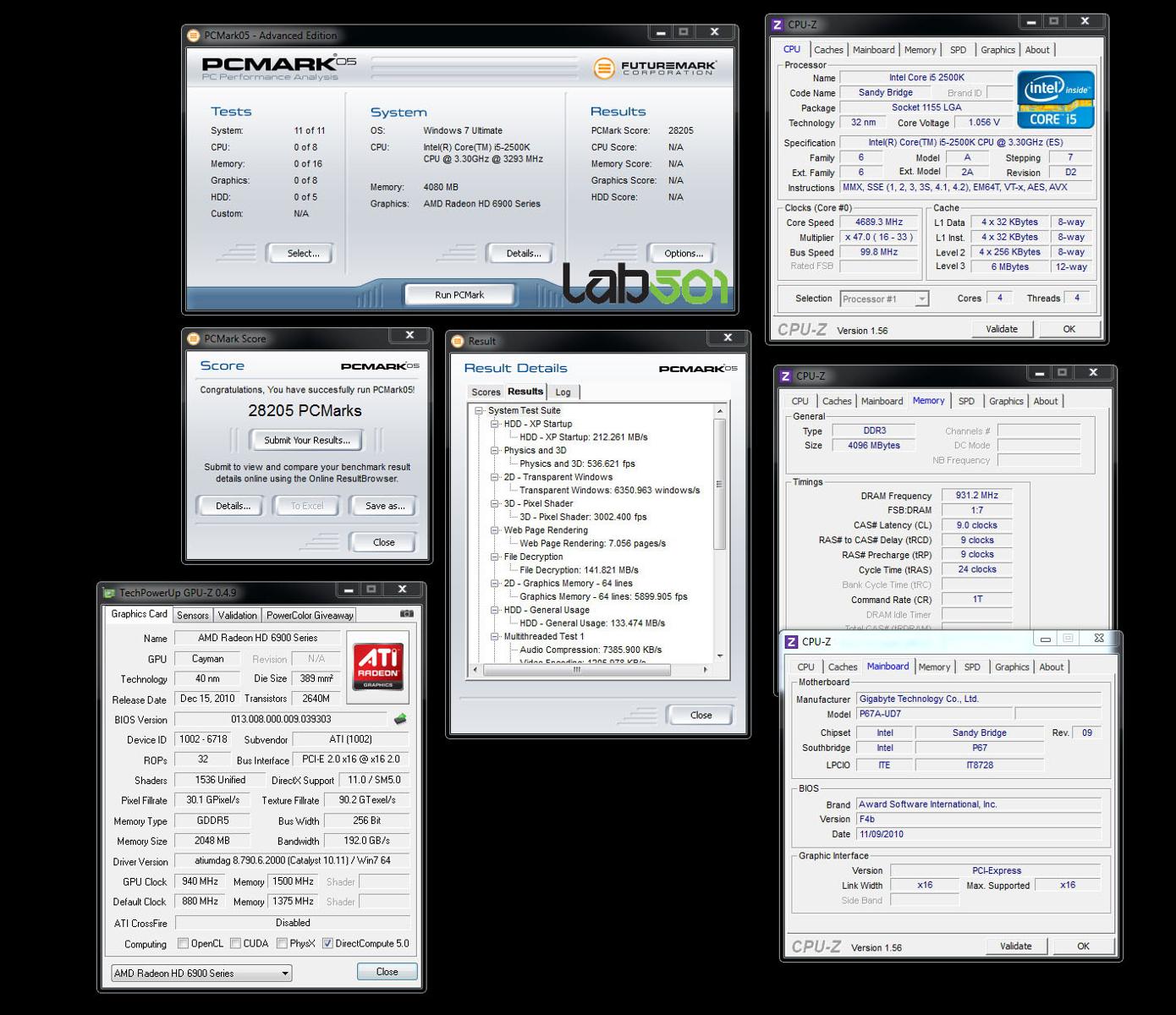Click Save as... in PCMark Score

(385, 506)
